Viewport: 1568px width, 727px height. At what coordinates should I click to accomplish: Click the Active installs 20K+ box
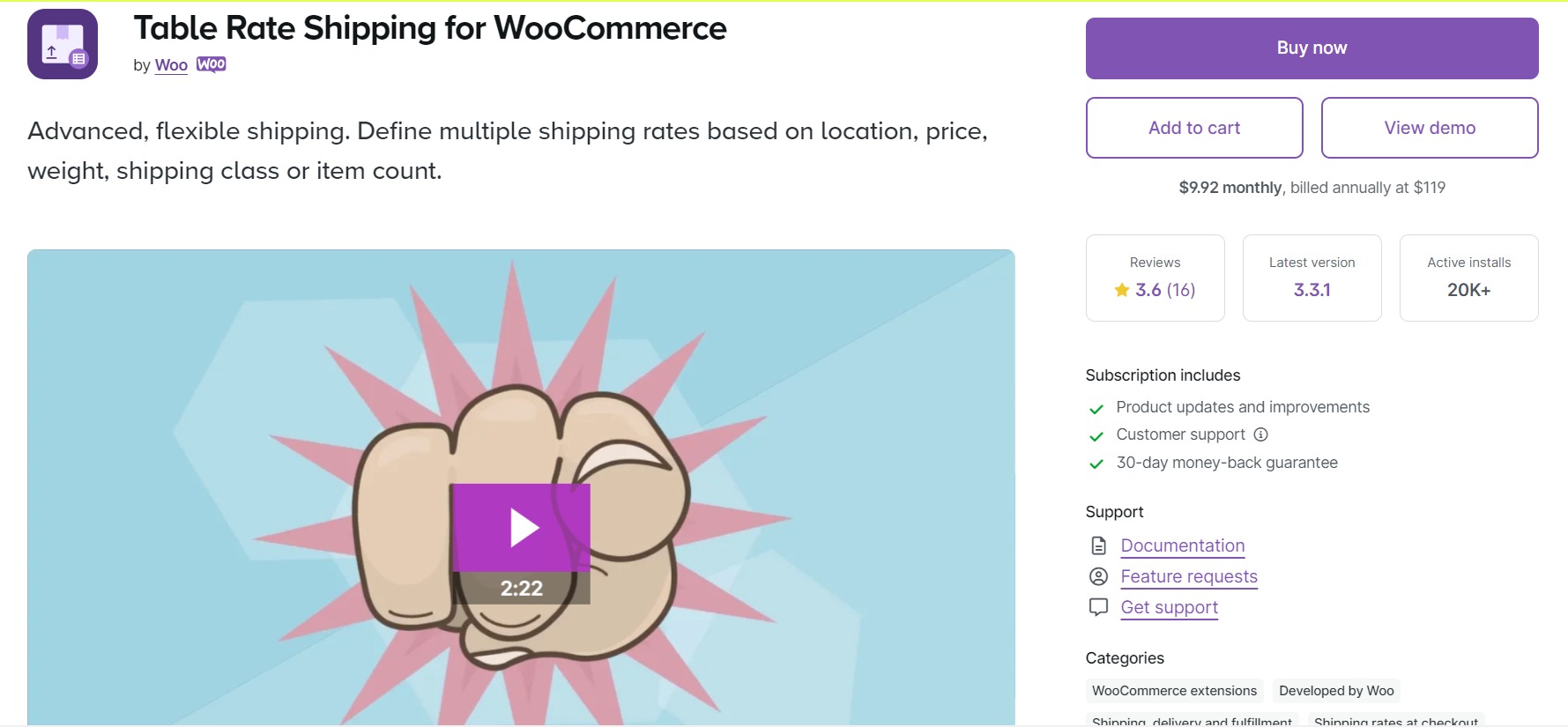coord(1468,278)
